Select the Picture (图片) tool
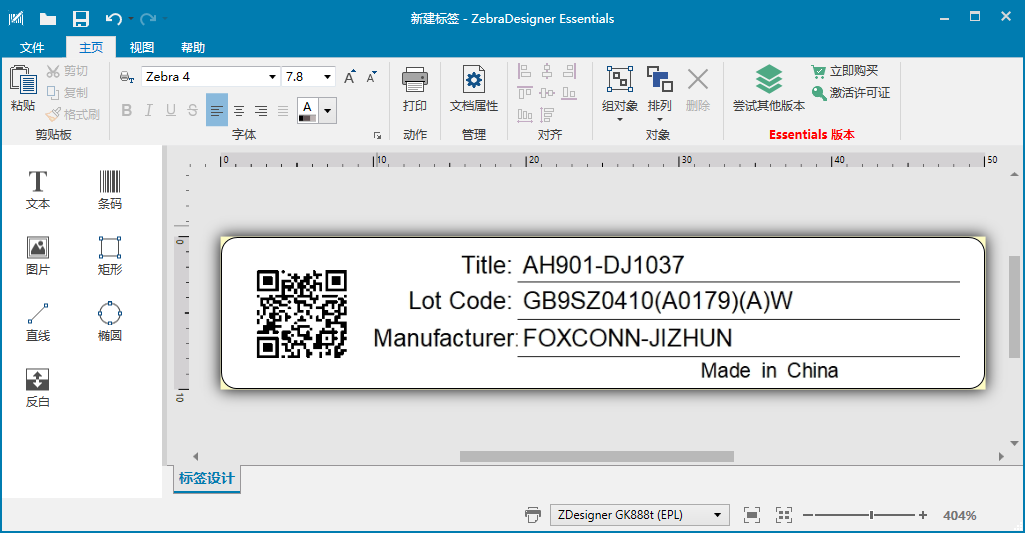The image size is (1025, 533). 38,256
